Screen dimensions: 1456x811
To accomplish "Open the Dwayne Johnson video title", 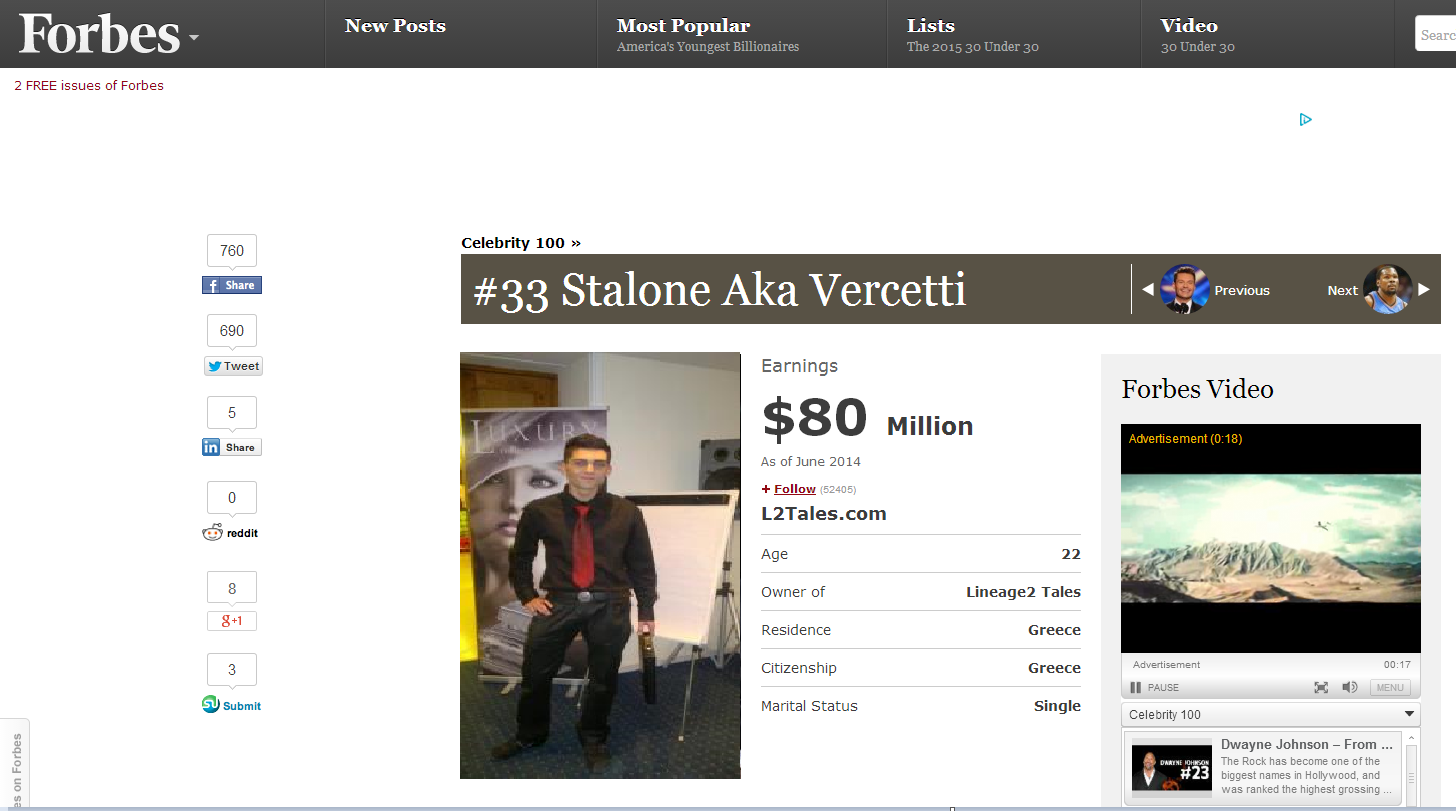I will tap(1306, 744).
